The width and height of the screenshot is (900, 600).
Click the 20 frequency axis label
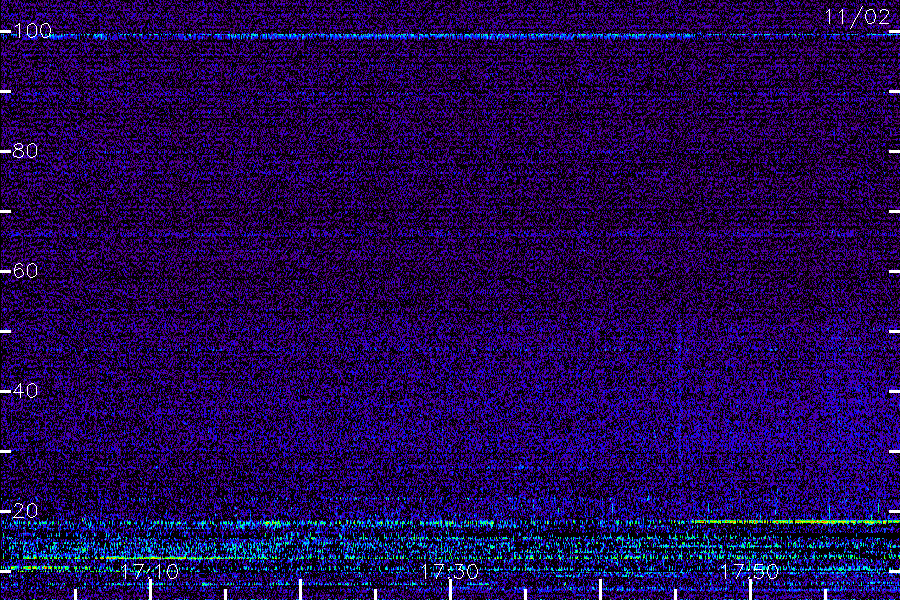25,510
